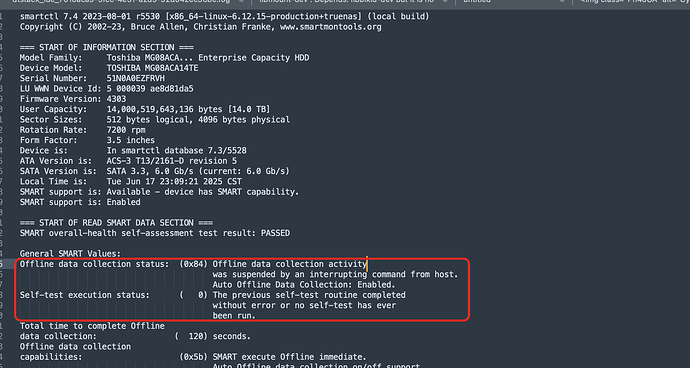Image resolution: width=690 pixels, height=368 pixels.
Task: Click the (0x5b) capabilities code
Action: coord(193,357)
